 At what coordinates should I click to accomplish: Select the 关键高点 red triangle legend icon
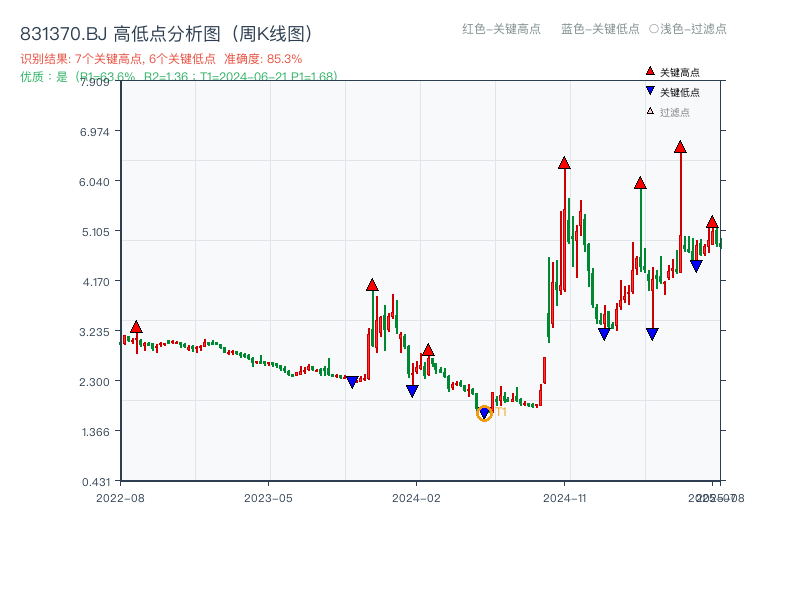pos(648,71)
